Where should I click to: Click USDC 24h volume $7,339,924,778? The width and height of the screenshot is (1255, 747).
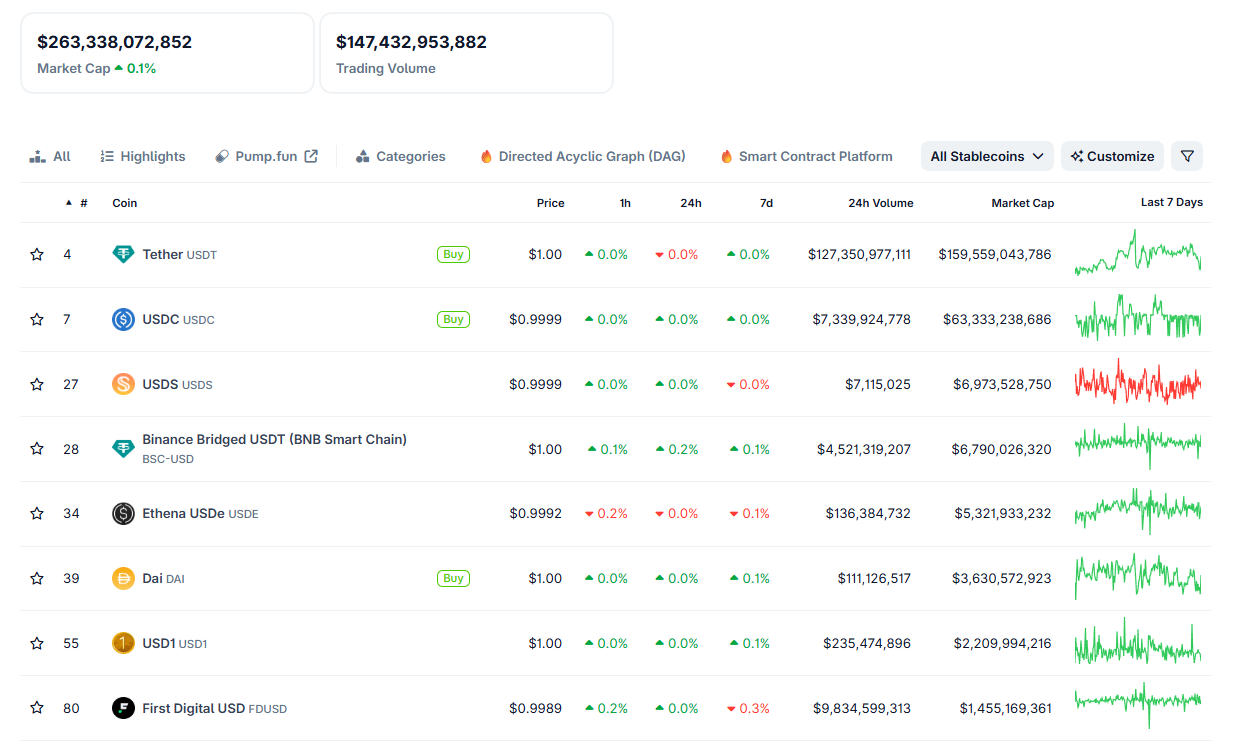pyautogui.click(x=861, y=320)
